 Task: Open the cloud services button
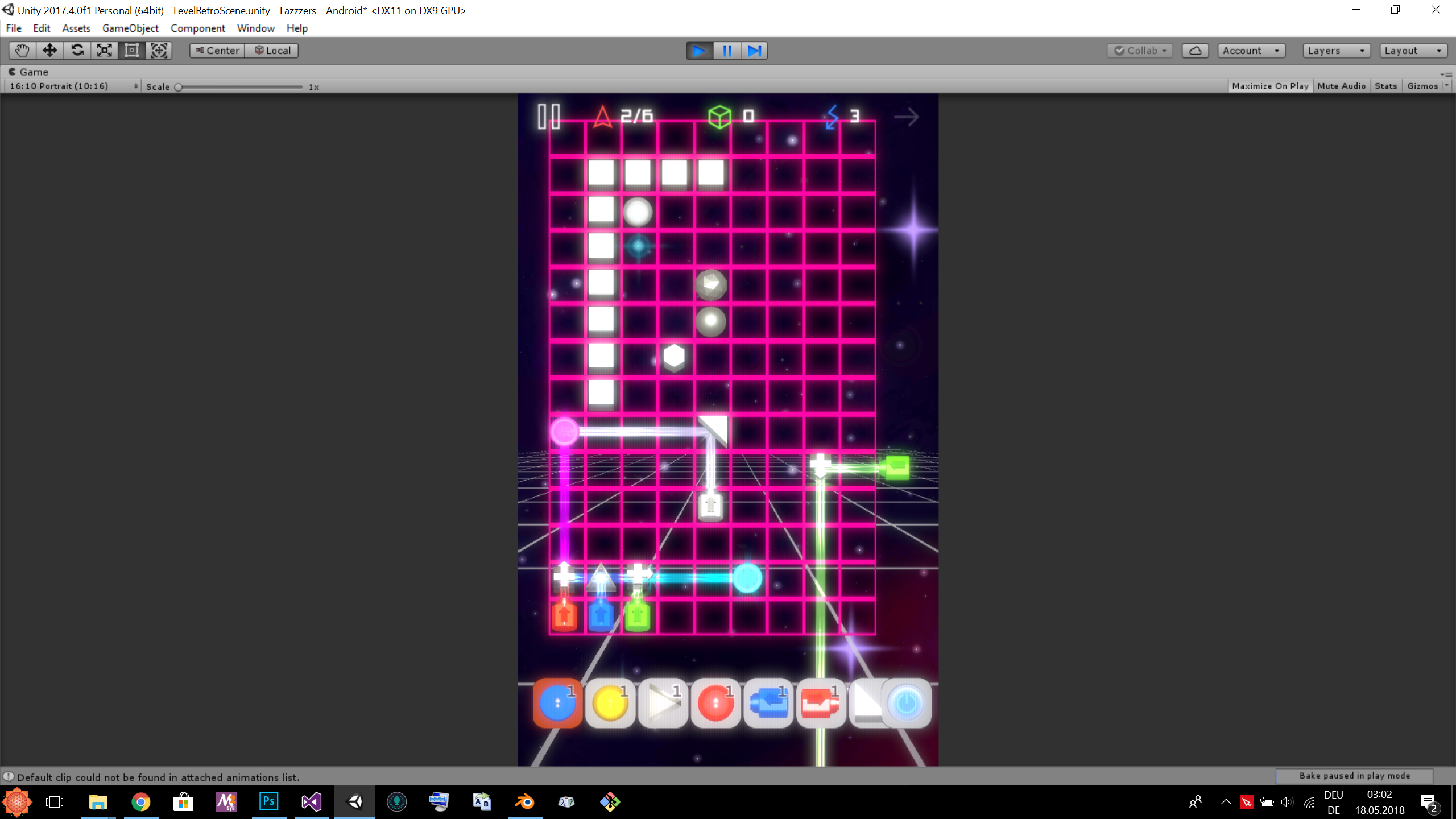click(x=1195, y=51)
